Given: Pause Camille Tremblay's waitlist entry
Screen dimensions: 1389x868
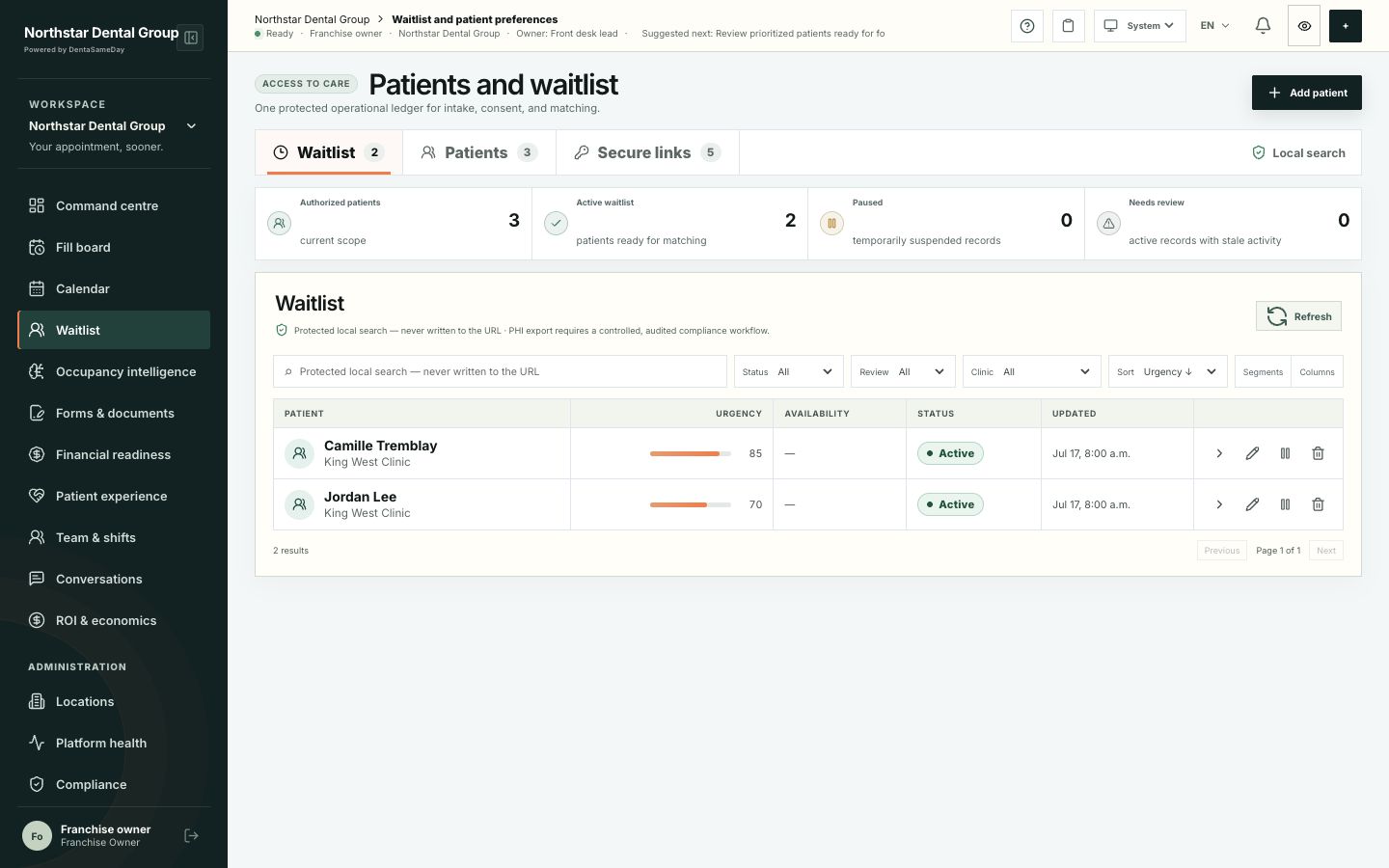Looking at the screenshot, I should tap(1285, 453).
